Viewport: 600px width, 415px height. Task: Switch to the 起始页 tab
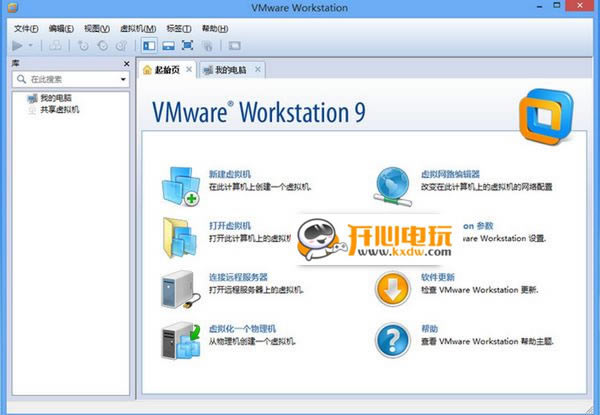tap(167, 70)
